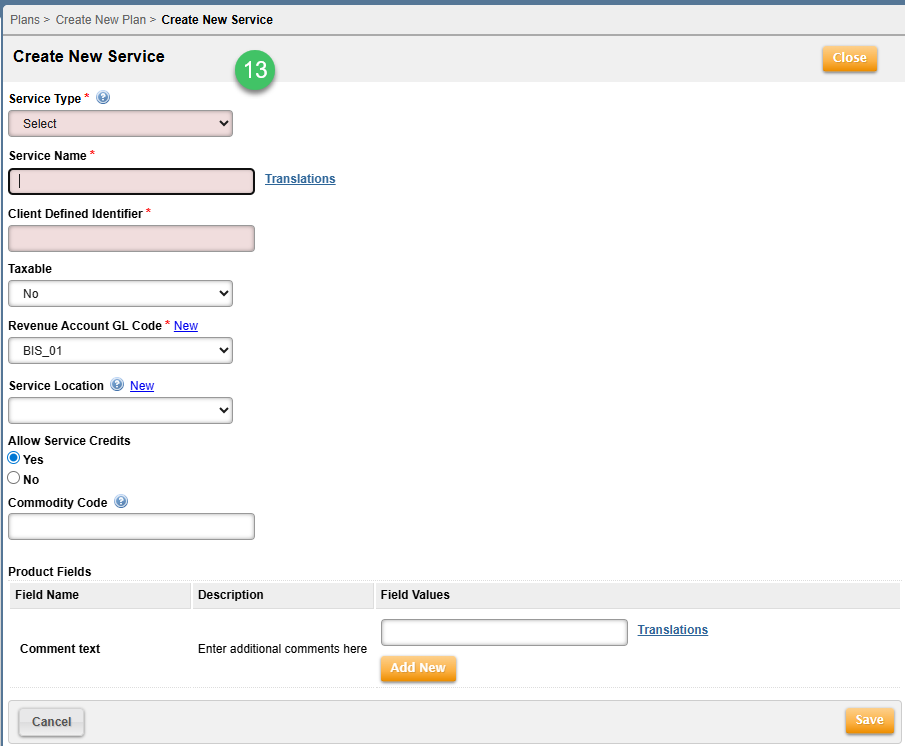905x746 pixels.
Task: Go back to Create New Plan breadcrumb
Action: tap(100, 19)
